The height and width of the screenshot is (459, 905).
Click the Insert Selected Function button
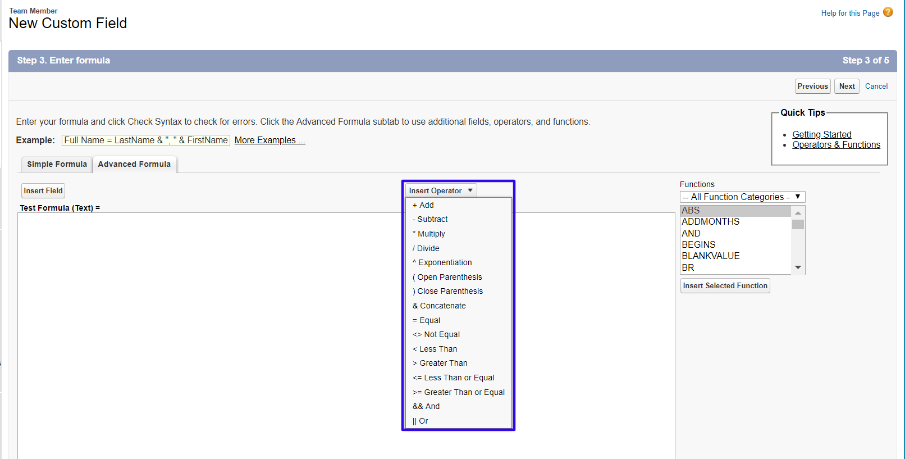pyautogui.click(x=725, y=286)
